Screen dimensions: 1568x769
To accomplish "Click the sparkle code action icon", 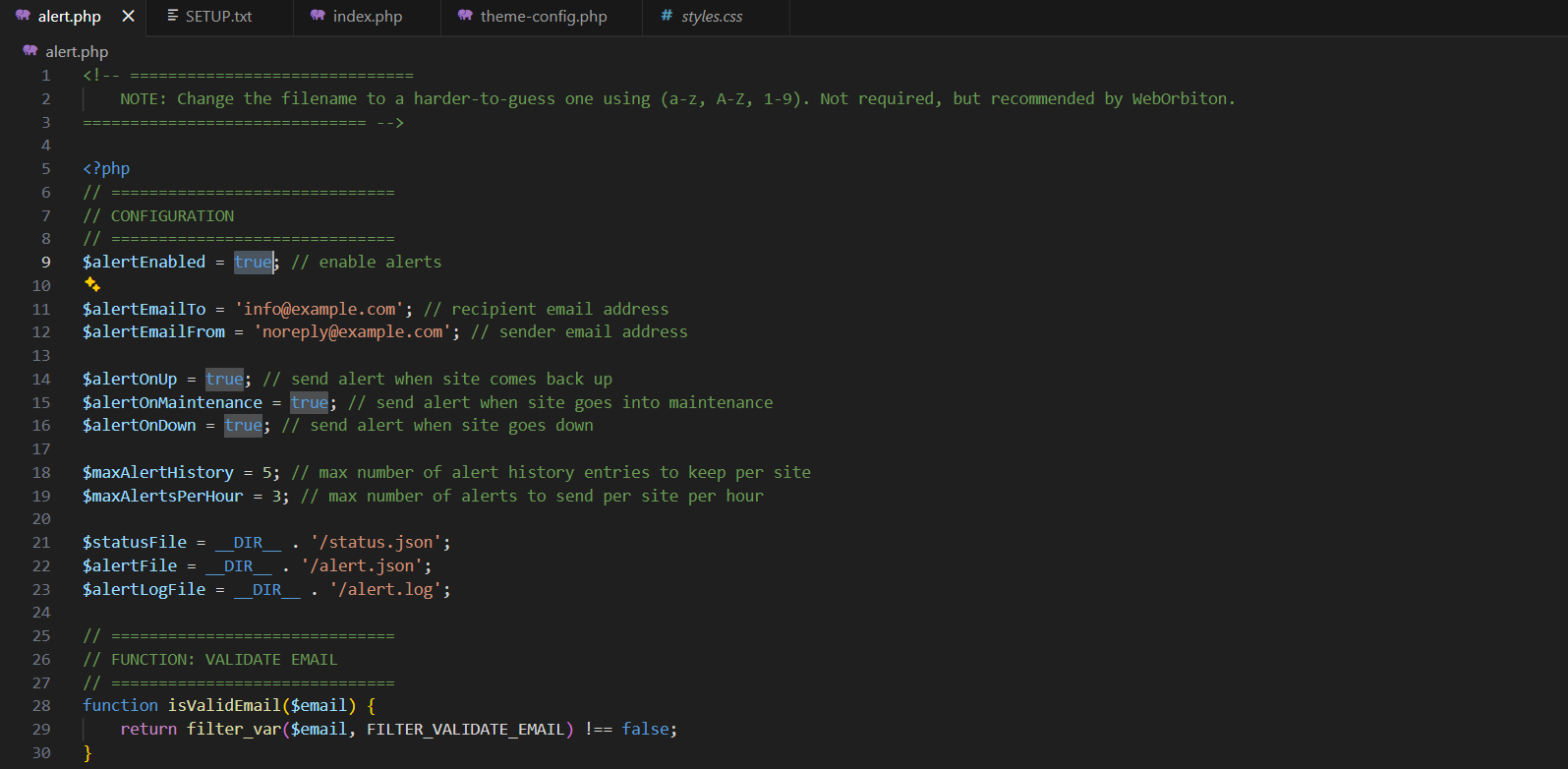I will coord(92,284).
